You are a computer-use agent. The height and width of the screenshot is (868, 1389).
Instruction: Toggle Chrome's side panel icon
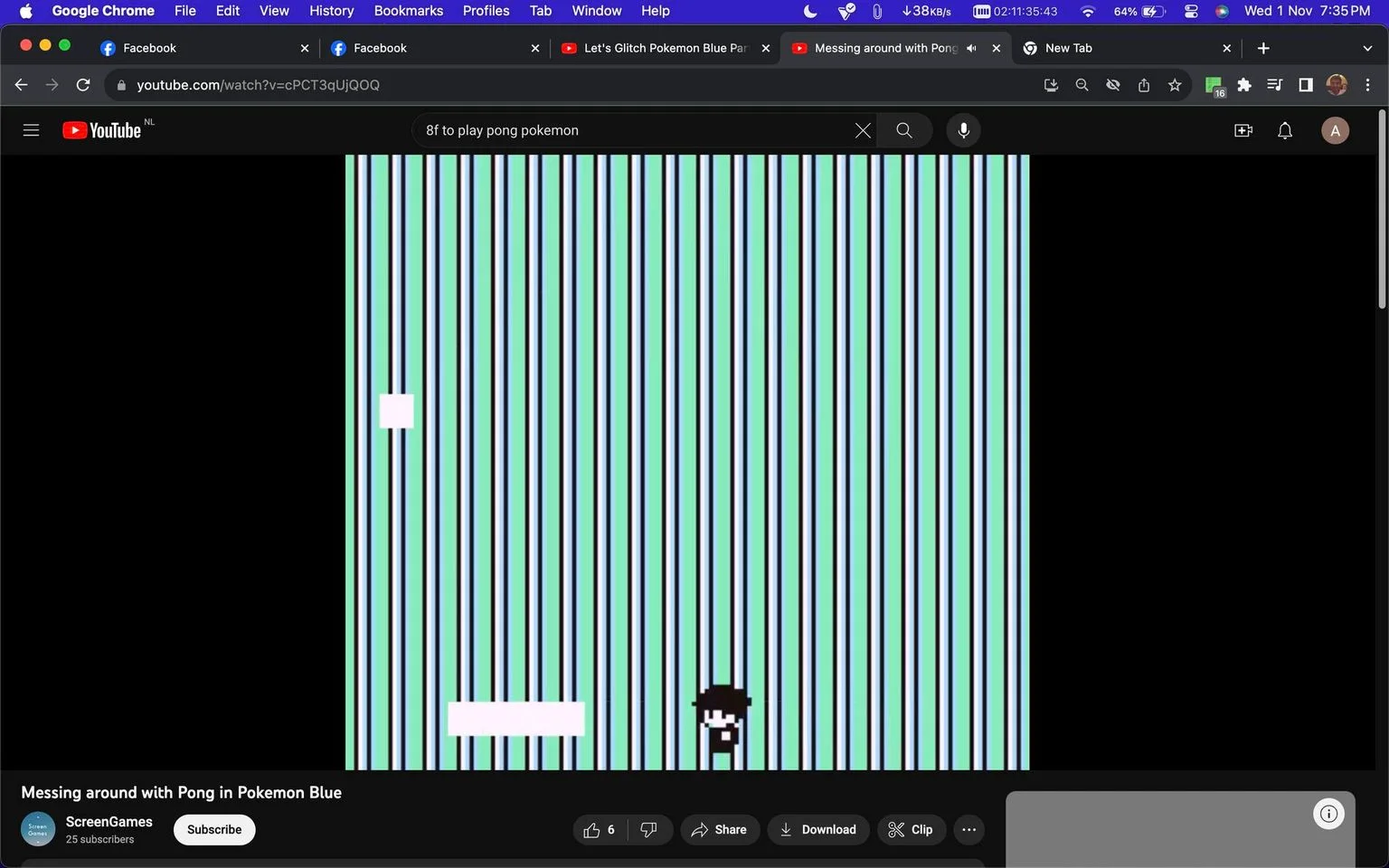point(1306,85)
